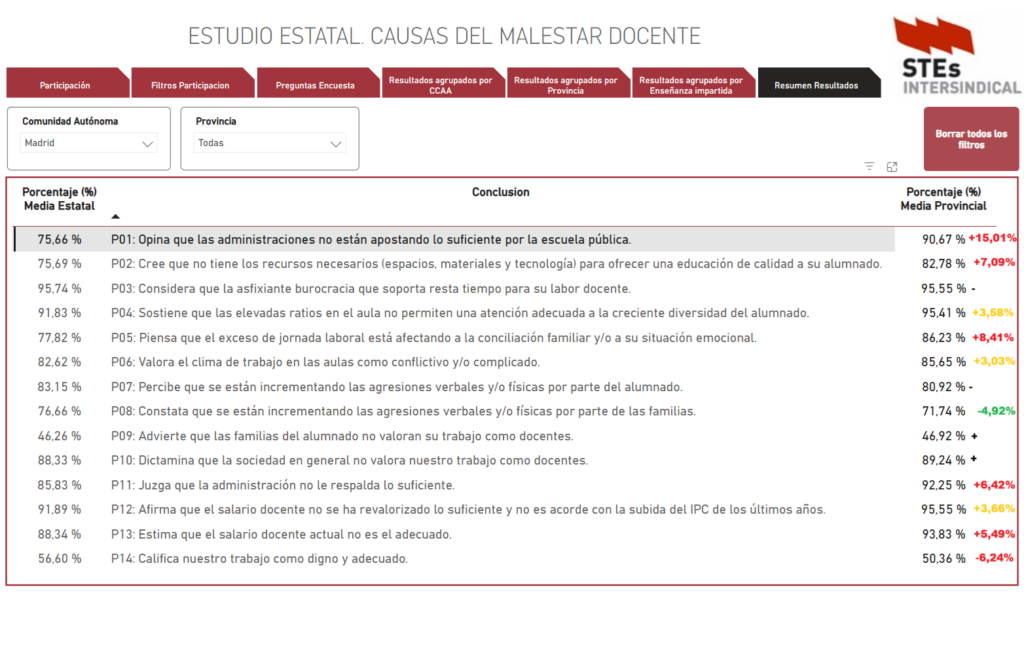
Task: Go to the Preguntas Encuesta tab
Action: [315, 85]
